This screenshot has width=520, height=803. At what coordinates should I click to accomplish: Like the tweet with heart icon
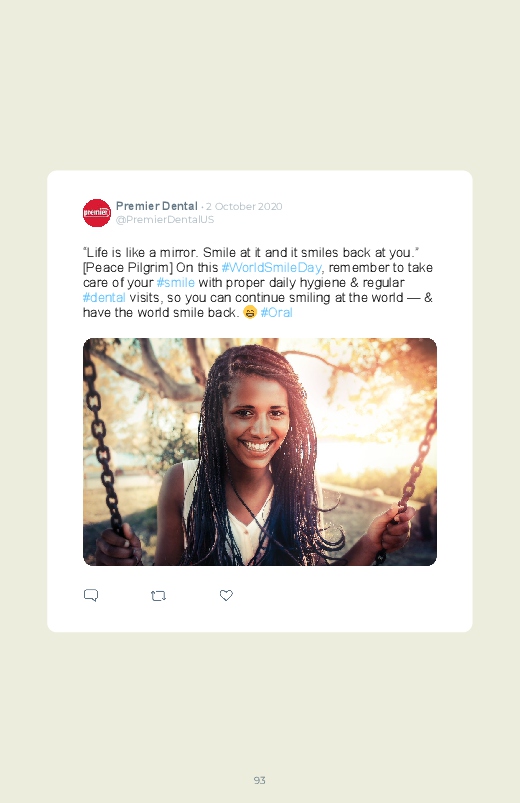226,595
